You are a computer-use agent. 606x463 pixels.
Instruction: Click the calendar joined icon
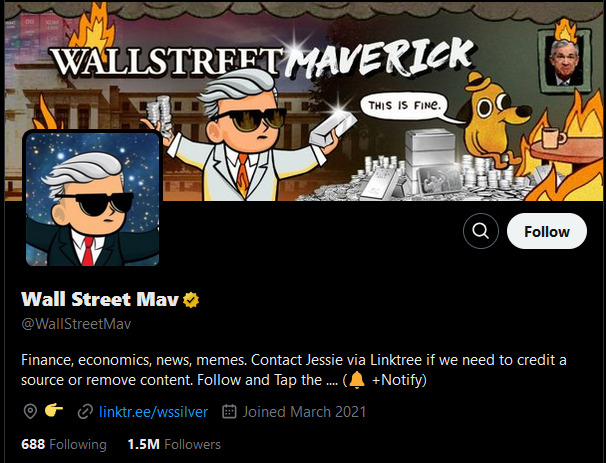click(x=229, y=412)
